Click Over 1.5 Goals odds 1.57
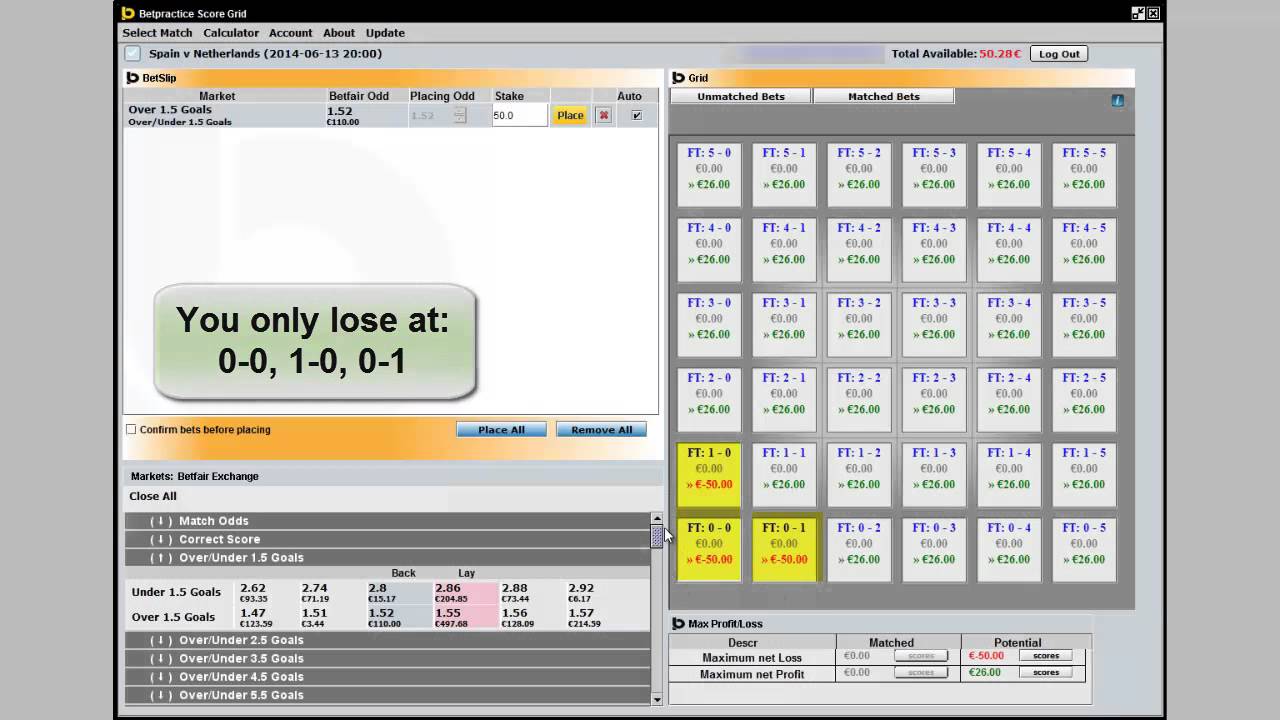Viewport: 1280px width, 720px height. click(x=599, y=617)
